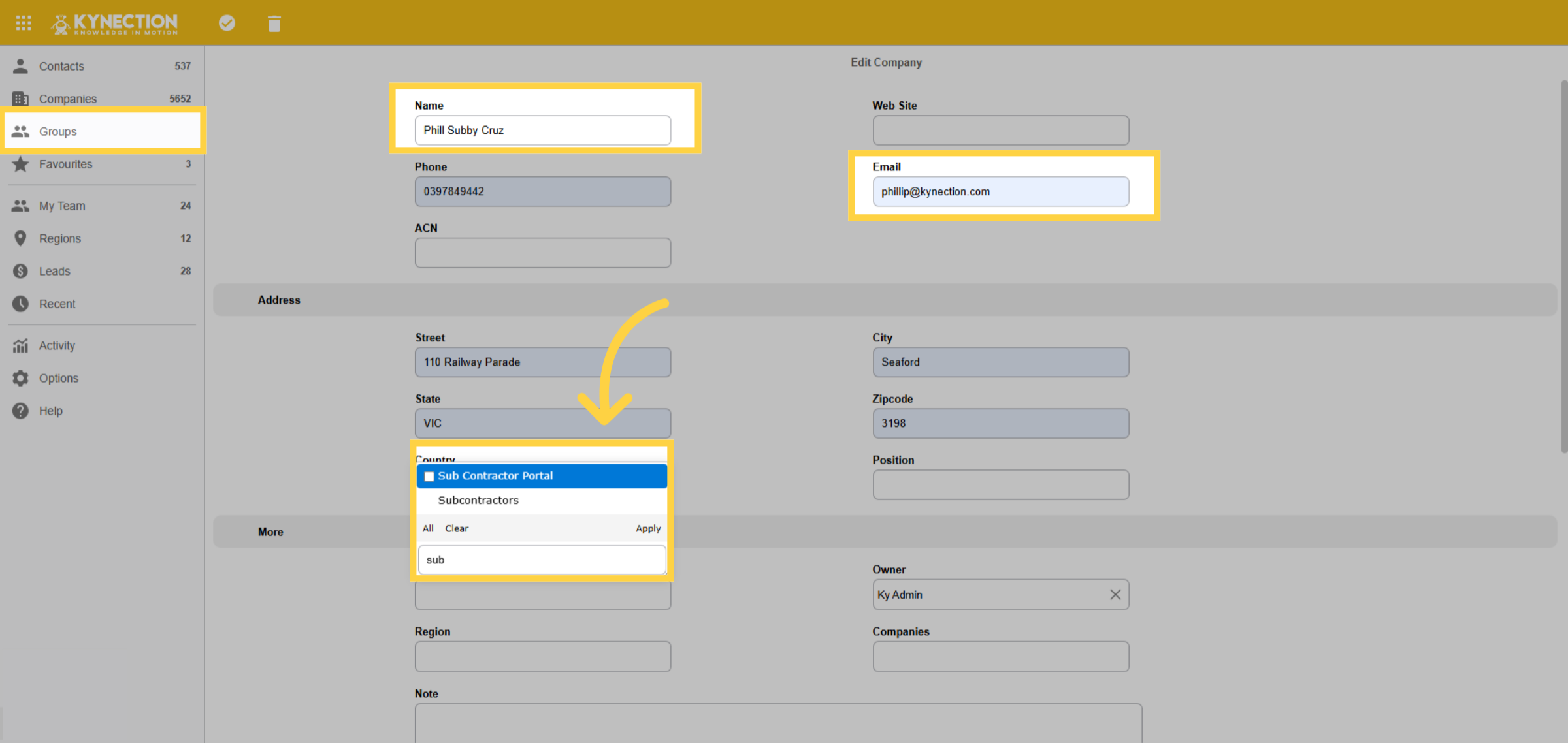Save with the checkmark icon
Viewport: 1568px width, 743px height.
pyautogui.click(x=227, y=23)
